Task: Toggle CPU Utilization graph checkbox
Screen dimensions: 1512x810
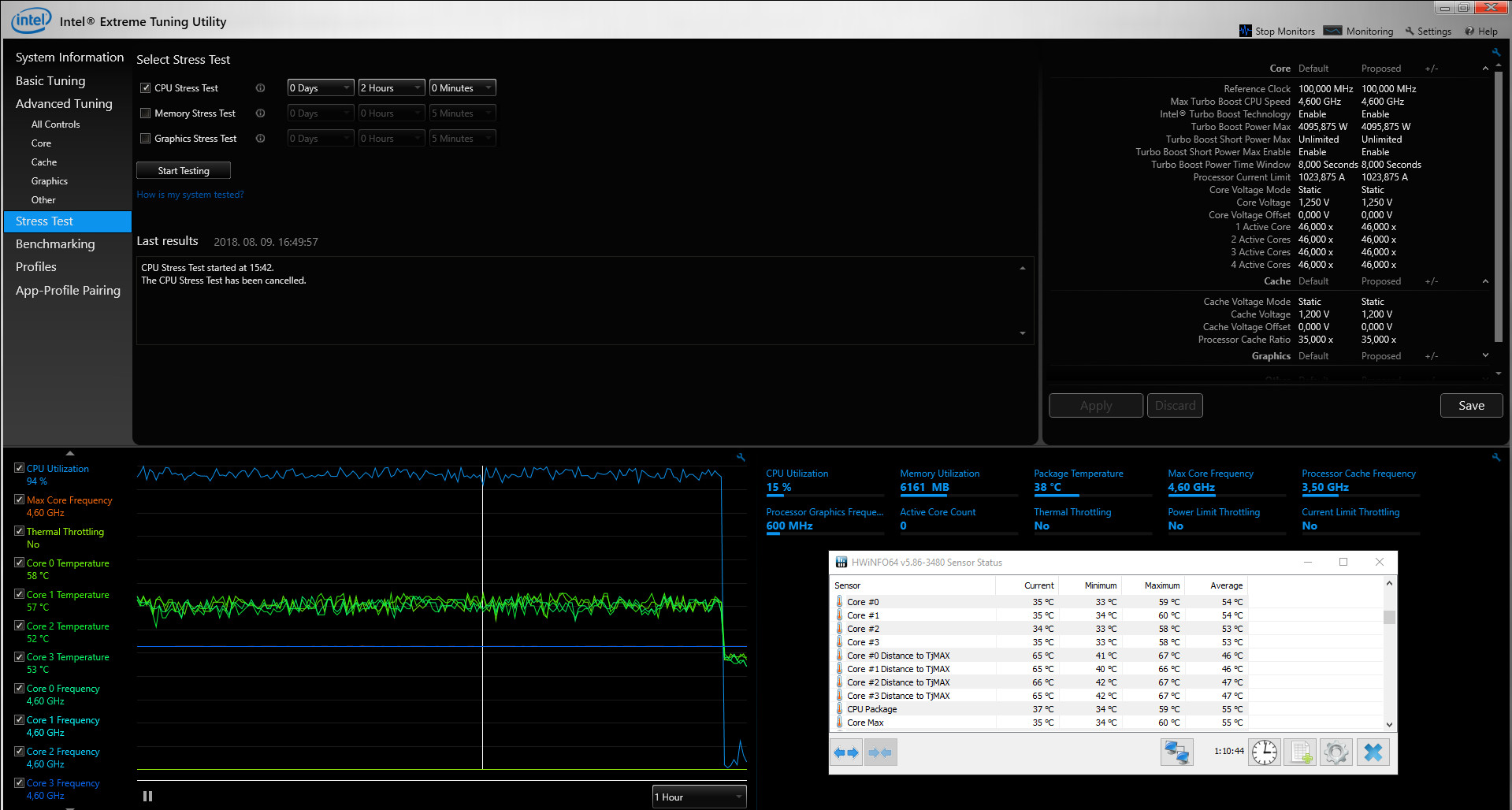Action: pos(19,468)
